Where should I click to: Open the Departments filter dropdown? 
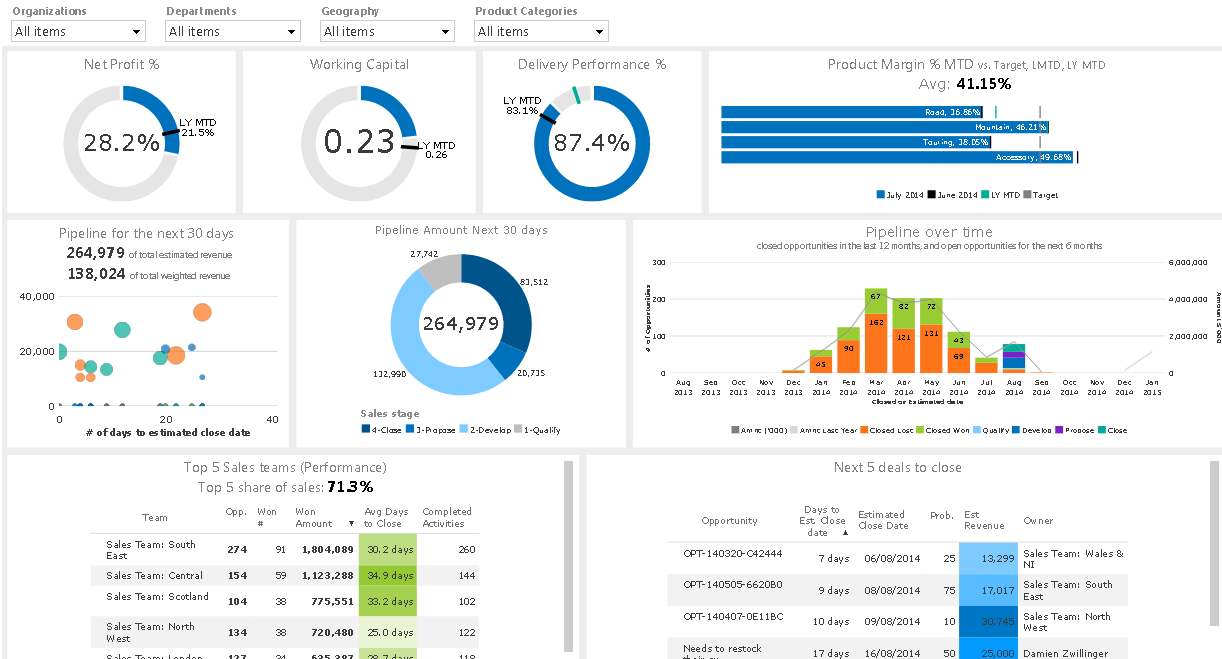pyautogui.click(x=233, y=31)
